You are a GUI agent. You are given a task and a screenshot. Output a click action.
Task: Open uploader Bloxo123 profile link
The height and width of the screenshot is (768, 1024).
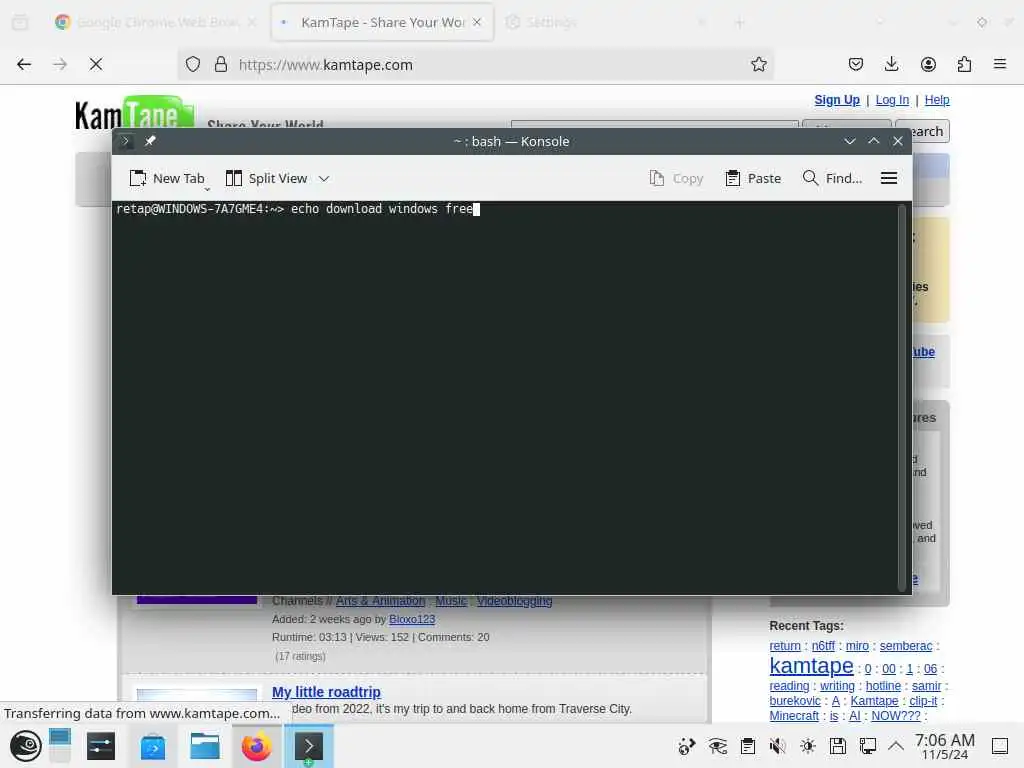pos(412,619)
